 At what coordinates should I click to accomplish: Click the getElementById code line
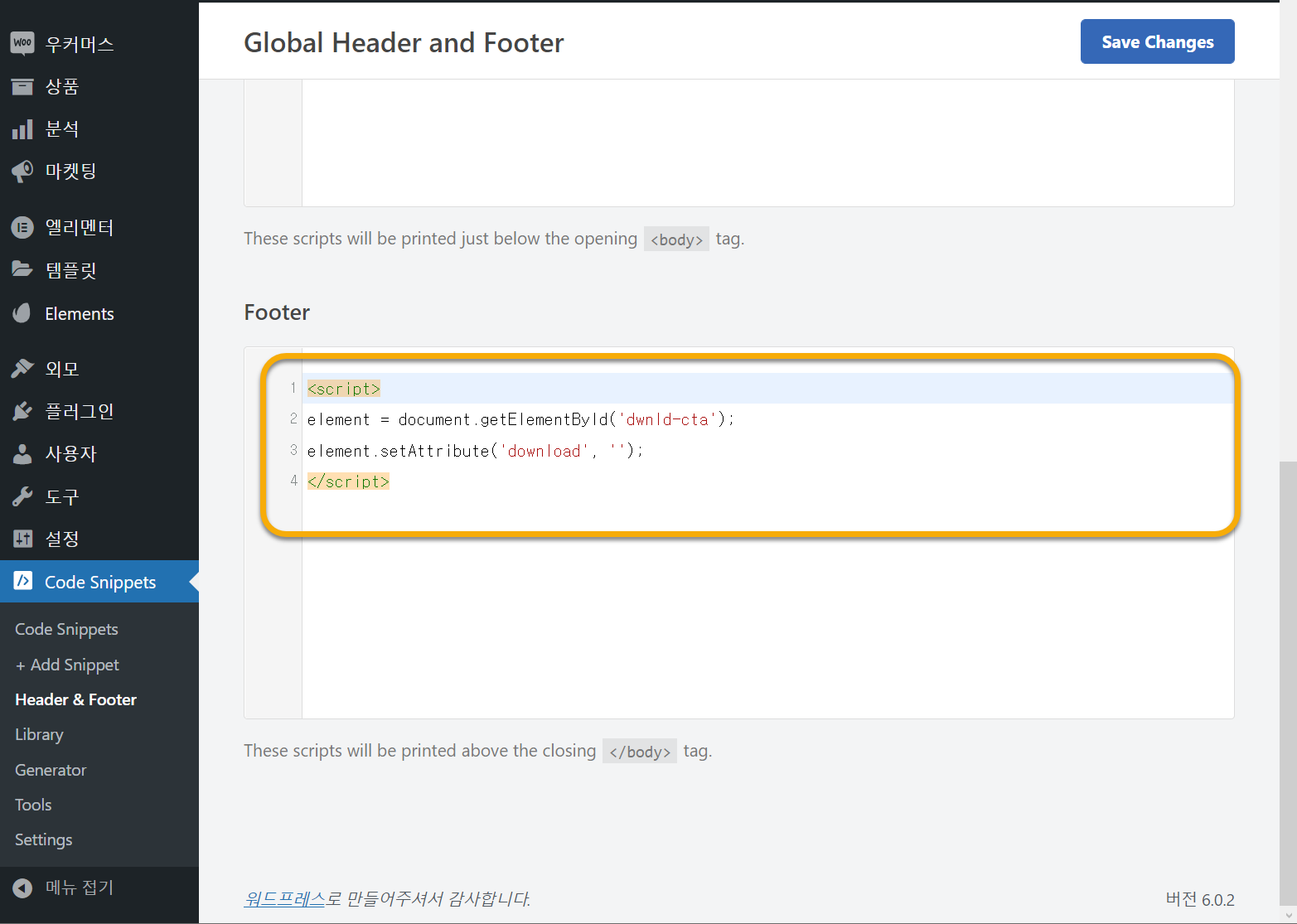[x=520, y=419]
